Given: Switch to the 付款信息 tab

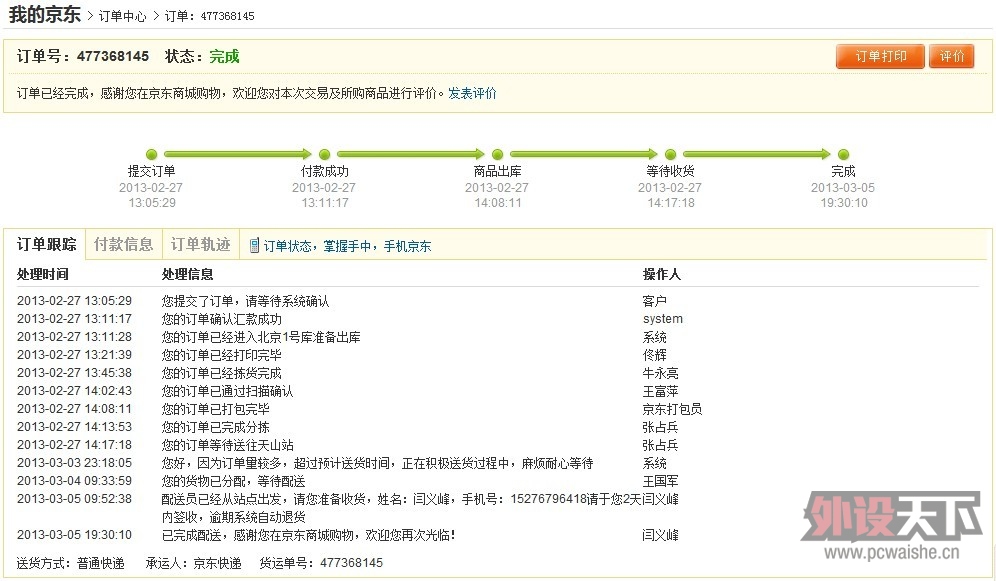Looking at the screenshot, I should (123, 244).
